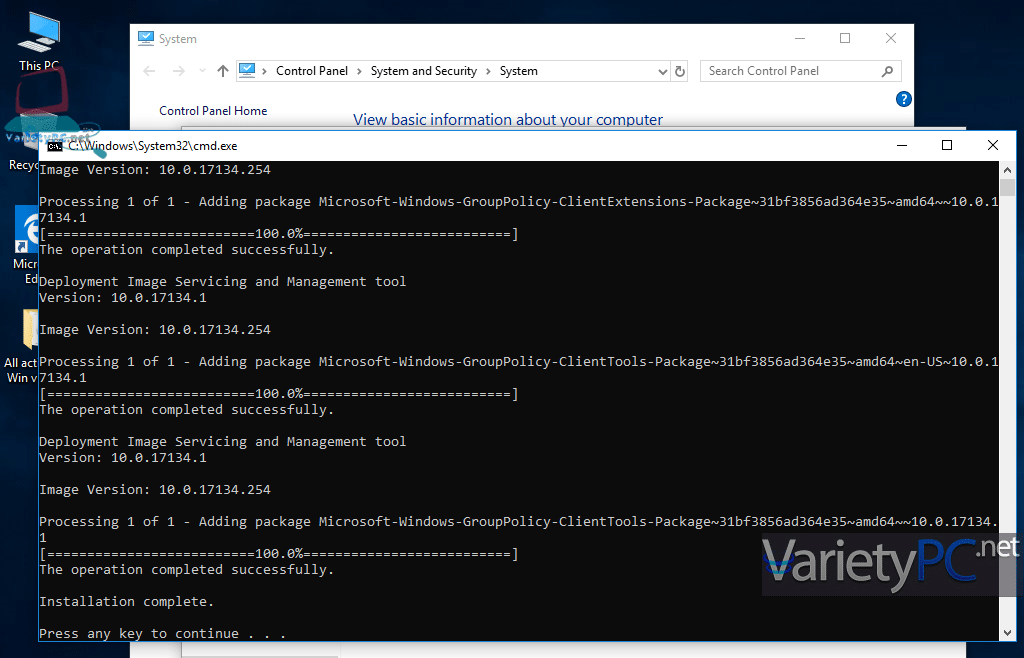Minimize the System window
Image resolution: width=1024 pixels, height=658 pixels.
(800, 39)
